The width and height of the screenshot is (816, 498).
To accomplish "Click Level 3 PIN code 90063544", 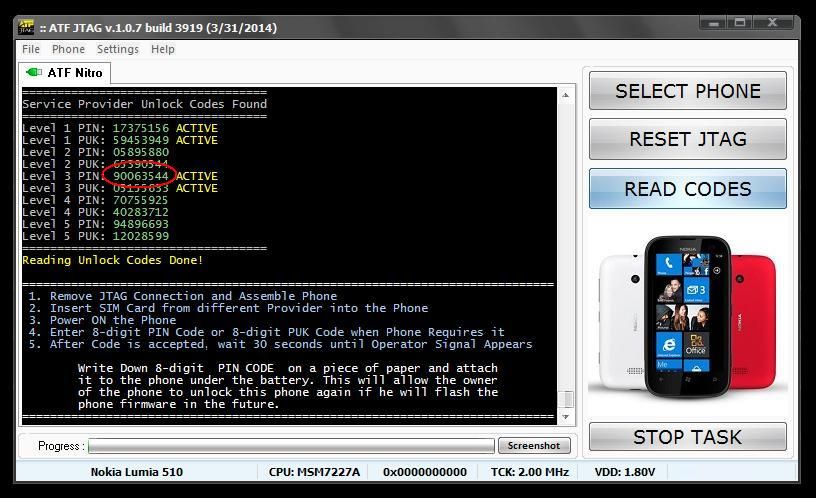I will point(141,176).
